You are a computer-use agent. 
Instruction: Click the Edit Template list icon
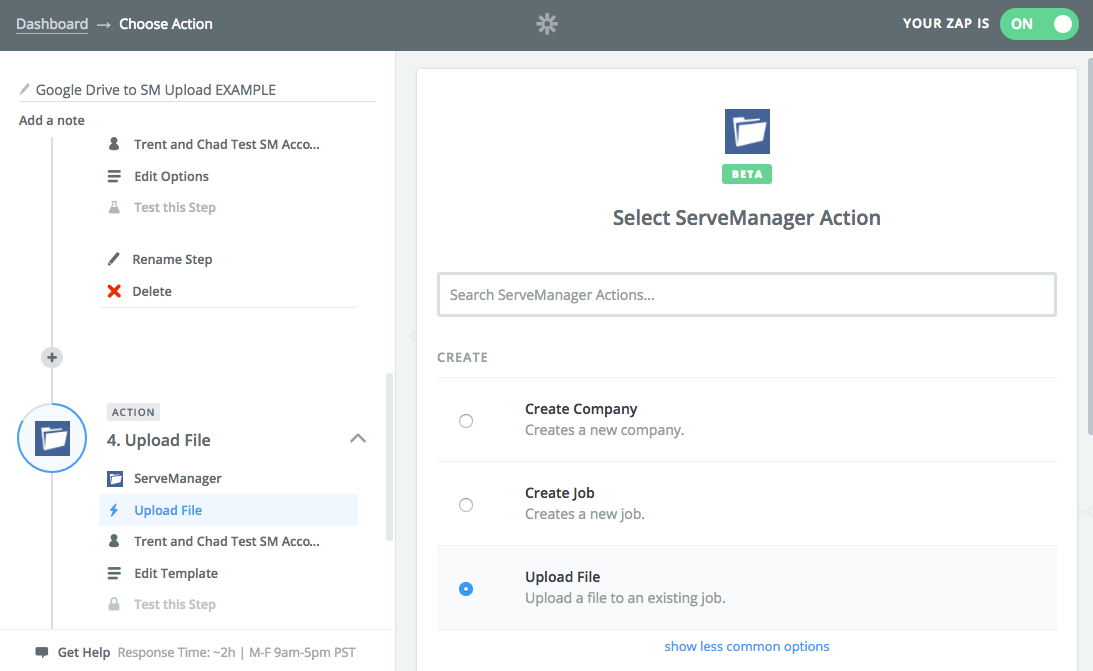point(114,573)
